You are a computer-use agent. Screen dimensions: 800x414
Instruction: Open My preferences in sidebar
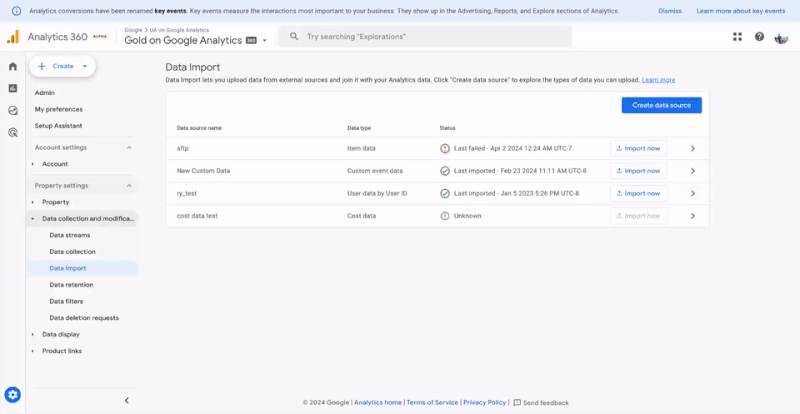59,109
